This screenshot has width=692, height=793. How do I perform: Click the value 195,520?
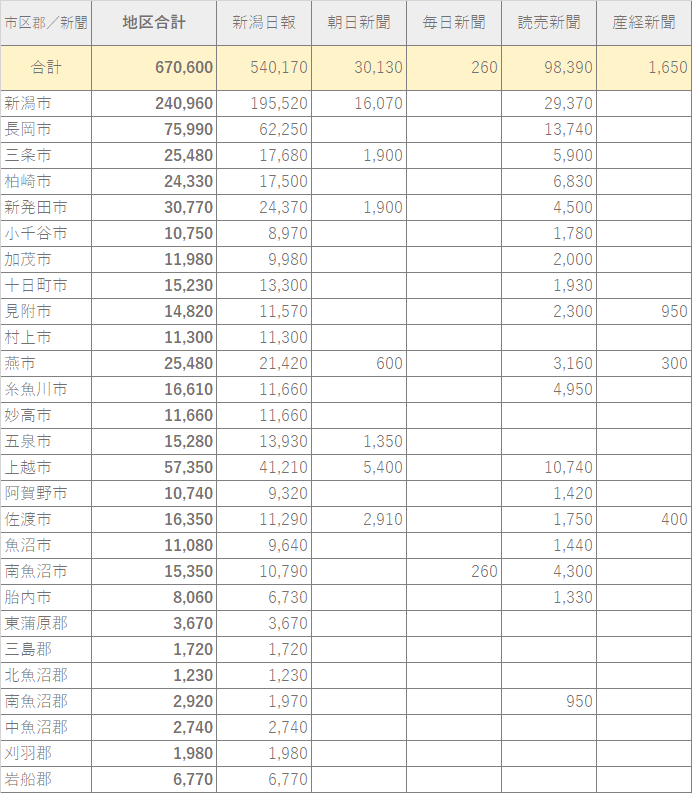[x=279, y=103]
